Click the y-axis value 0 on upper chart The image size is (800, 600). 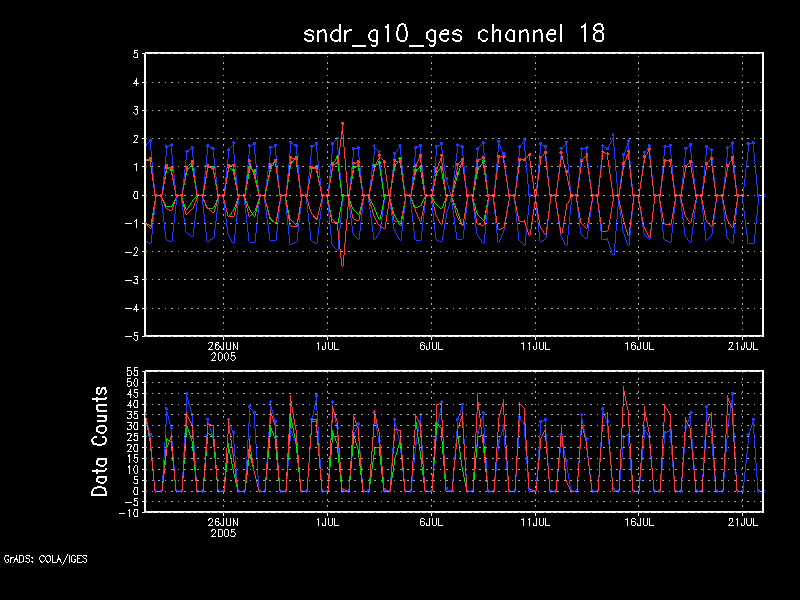point(134,195)
